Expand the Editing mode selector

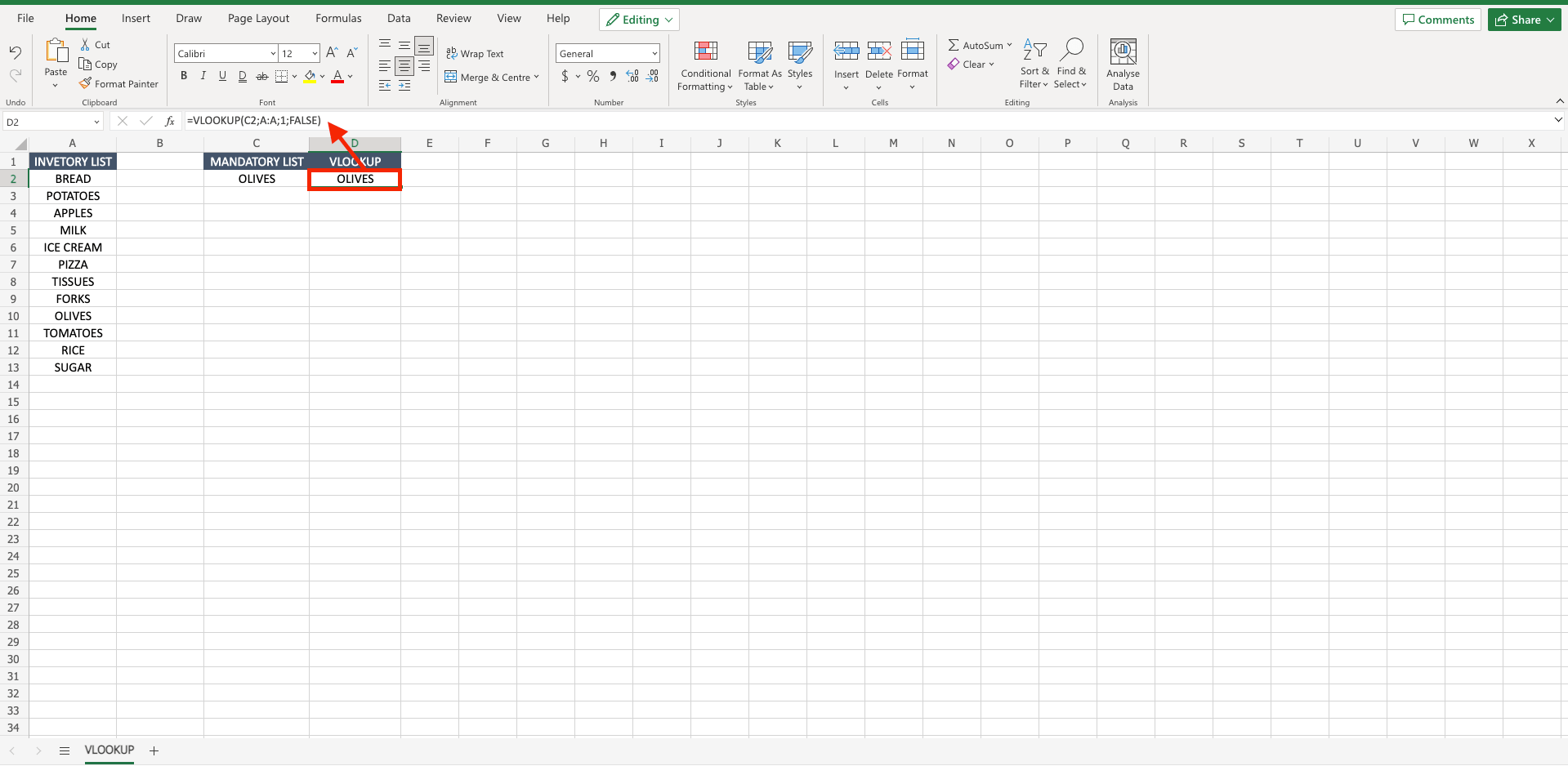pos(668,19)
